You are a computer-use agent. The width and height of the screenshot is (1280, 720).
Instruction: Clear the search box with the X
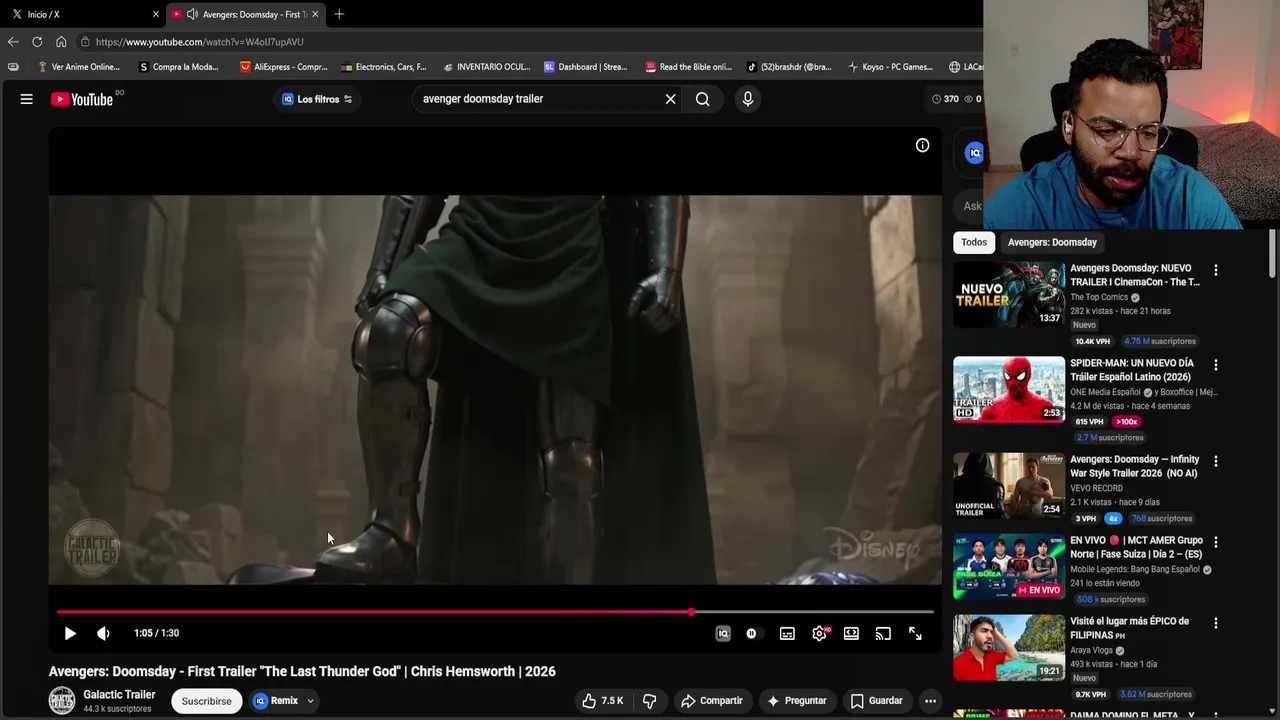click(670, 99)
